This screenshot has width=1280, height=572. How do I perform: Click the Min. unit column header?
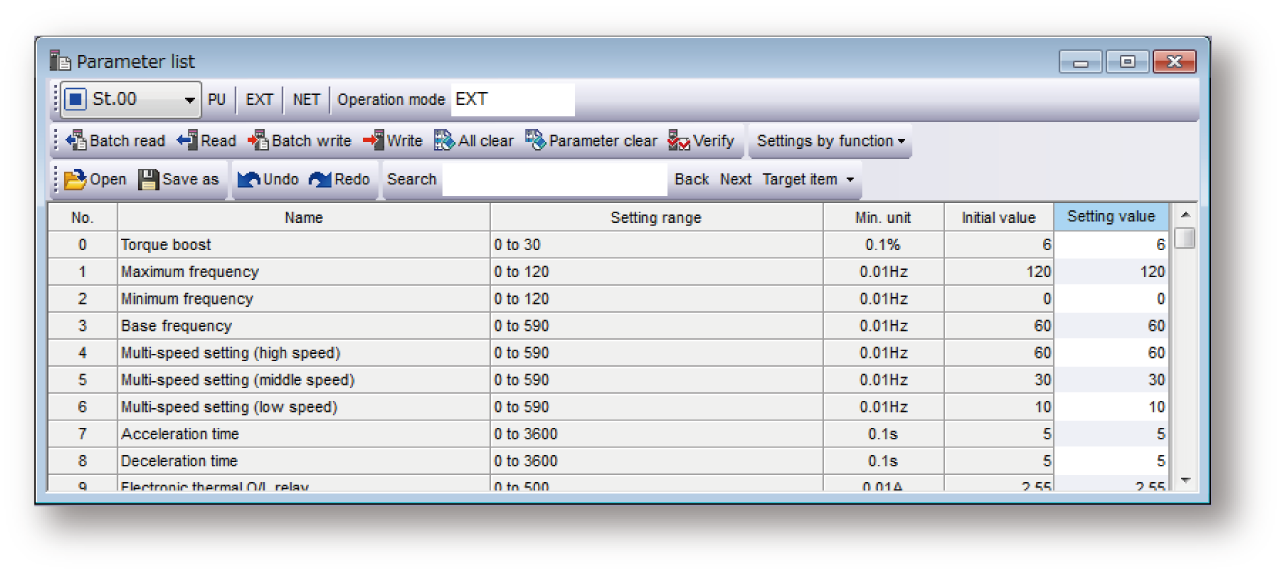coord(884,218)
